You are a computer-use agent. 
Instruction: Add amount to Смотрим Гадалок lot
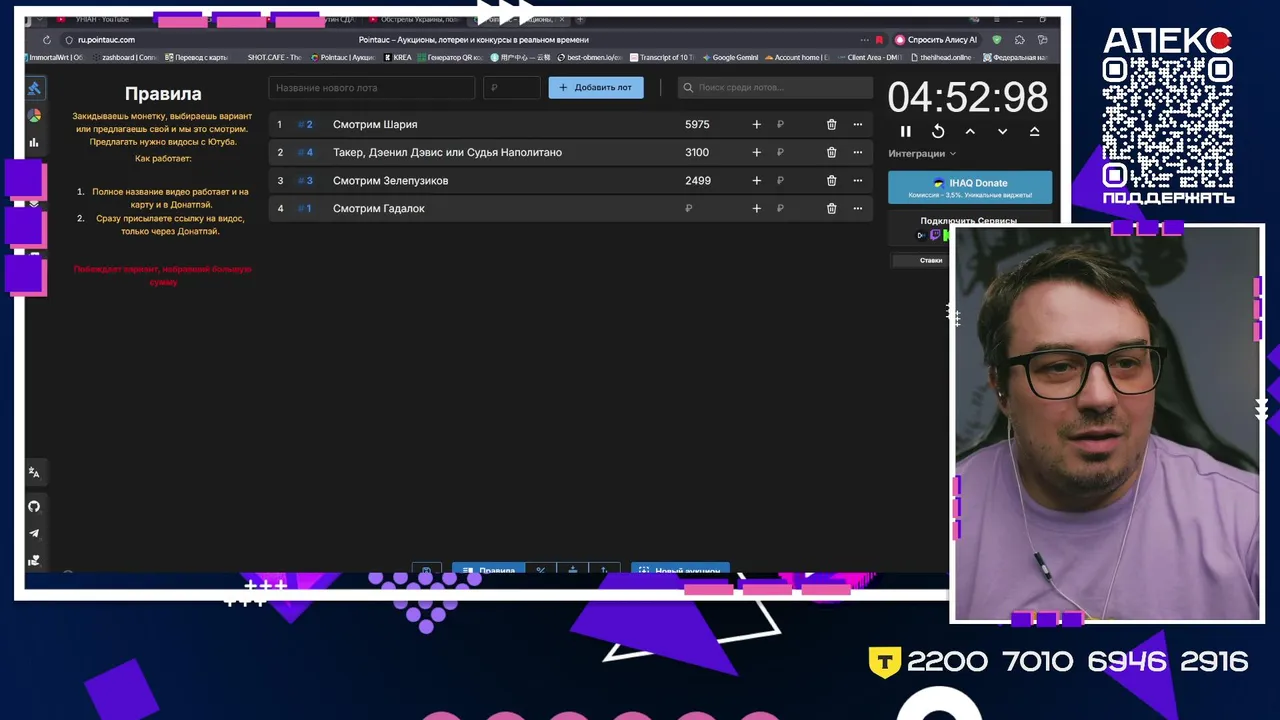pos(756,208)
